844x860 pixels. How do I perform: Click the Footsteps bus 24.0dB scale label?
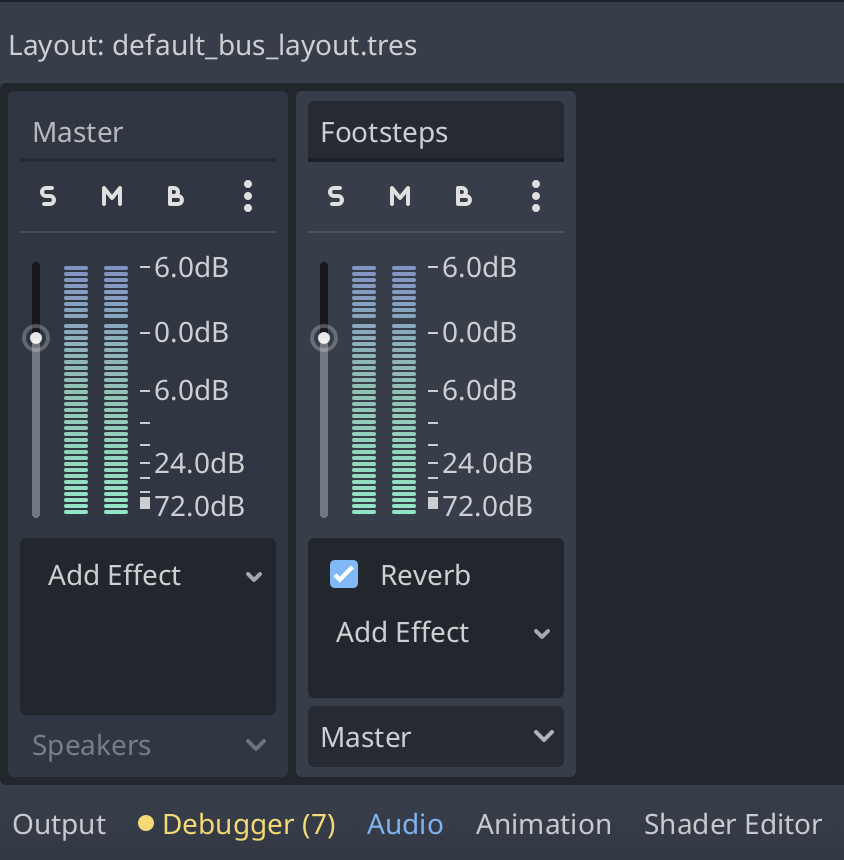pos(487,463)
